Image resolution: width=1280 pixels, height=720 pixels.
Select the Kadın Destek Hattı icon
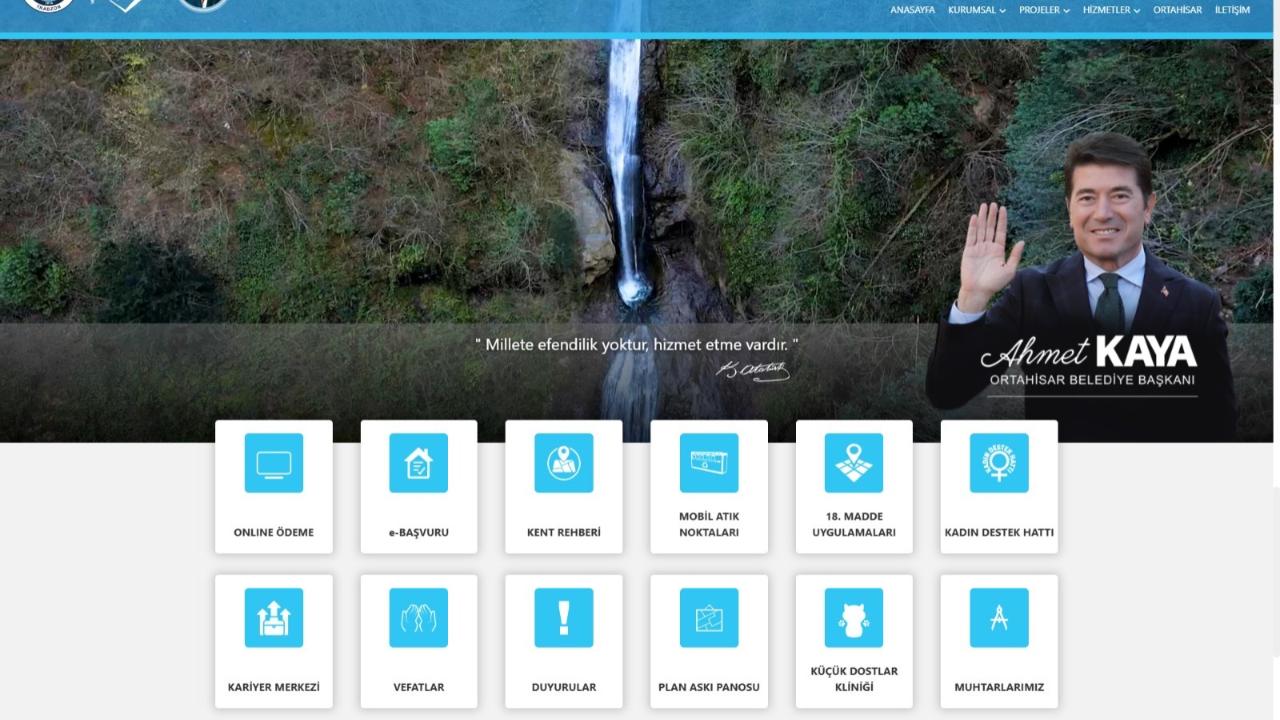coord(999,463)
